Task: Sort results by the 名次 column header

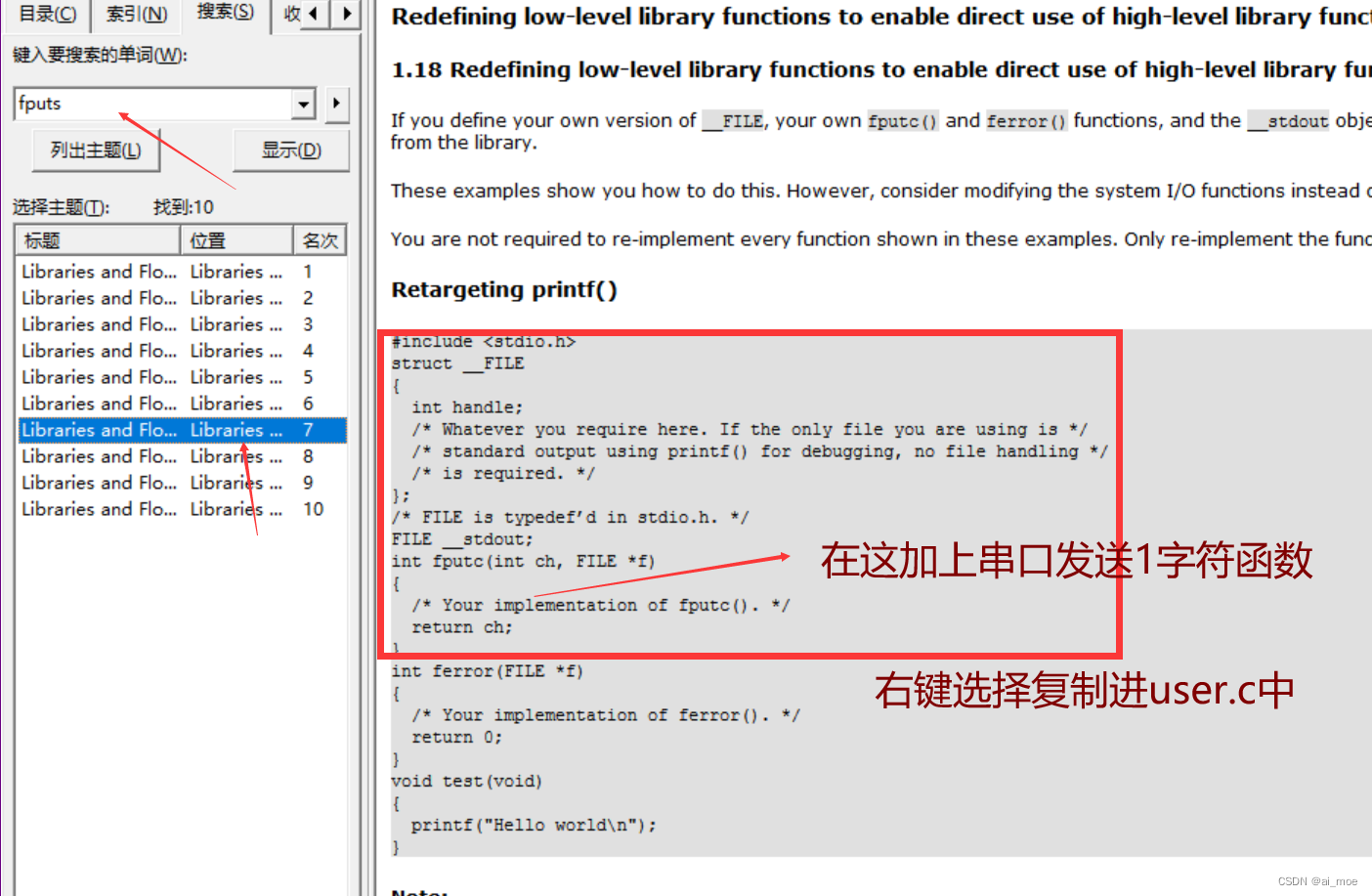Action: 320,240
